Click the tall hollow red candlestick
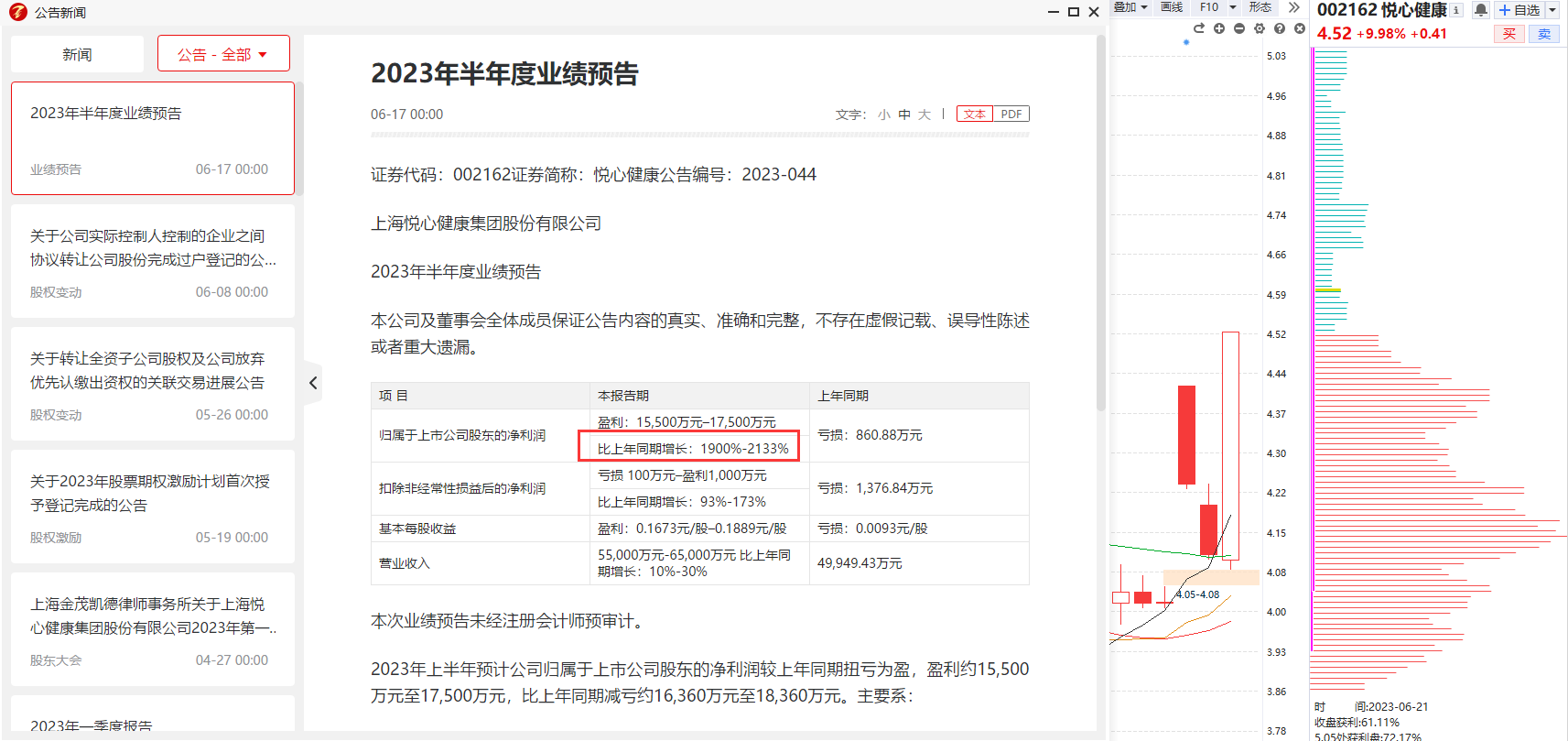1568x741 pixels. coord(1230,446)
